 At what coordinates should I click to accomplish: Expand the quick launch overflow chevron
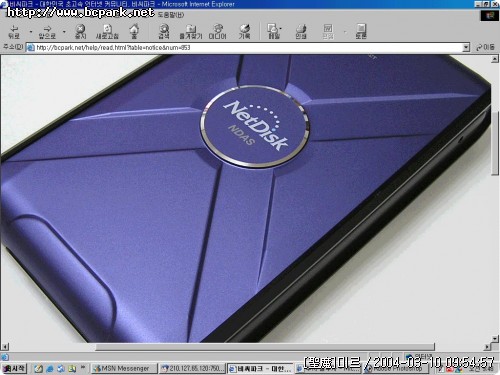point(83,367)
